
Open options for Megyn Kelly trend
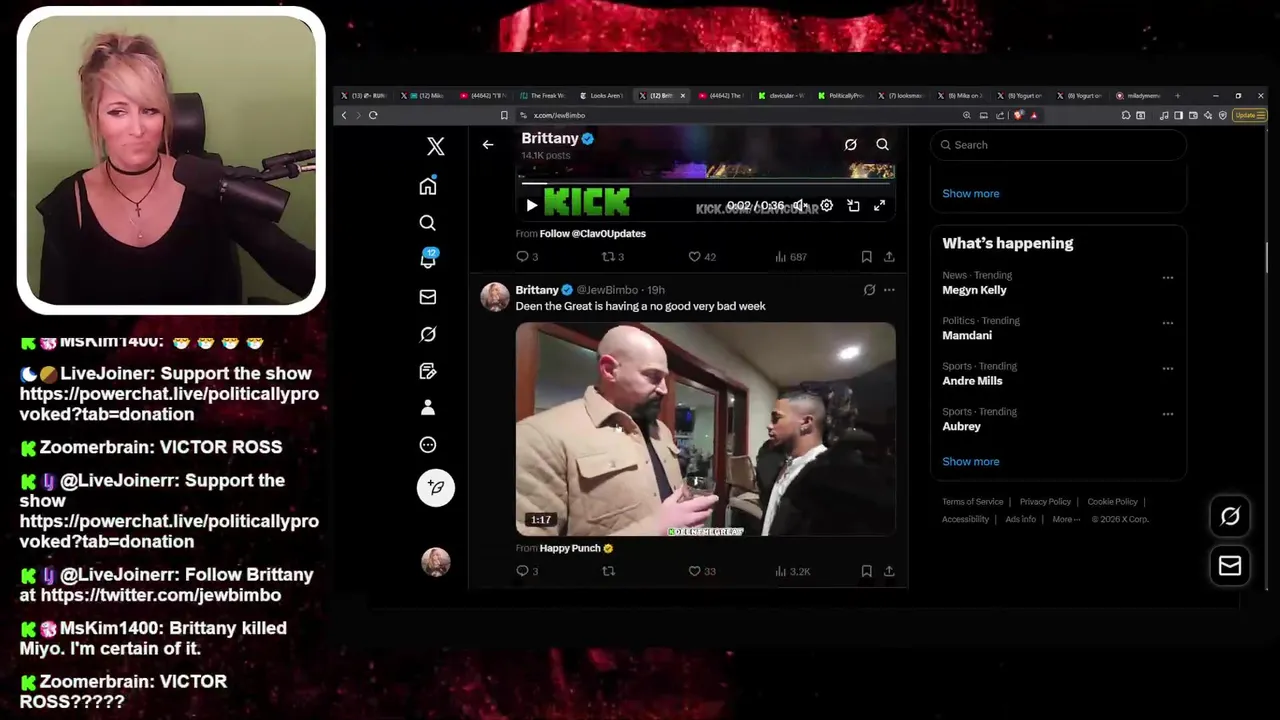coord(1167,278)
